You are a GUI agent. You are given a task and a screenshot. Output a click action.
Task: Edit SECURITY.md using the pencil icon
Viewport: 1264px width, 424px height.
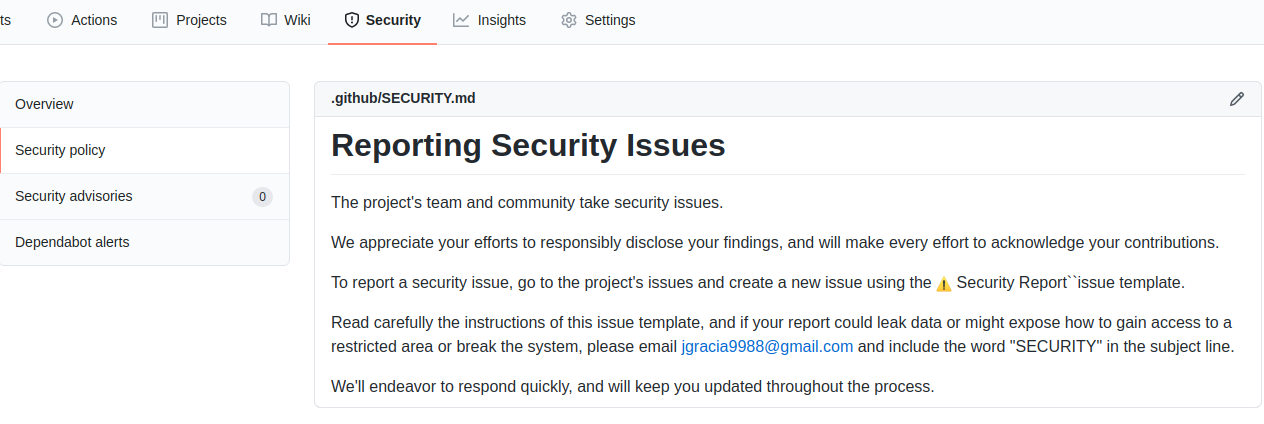click(1237, 99)
